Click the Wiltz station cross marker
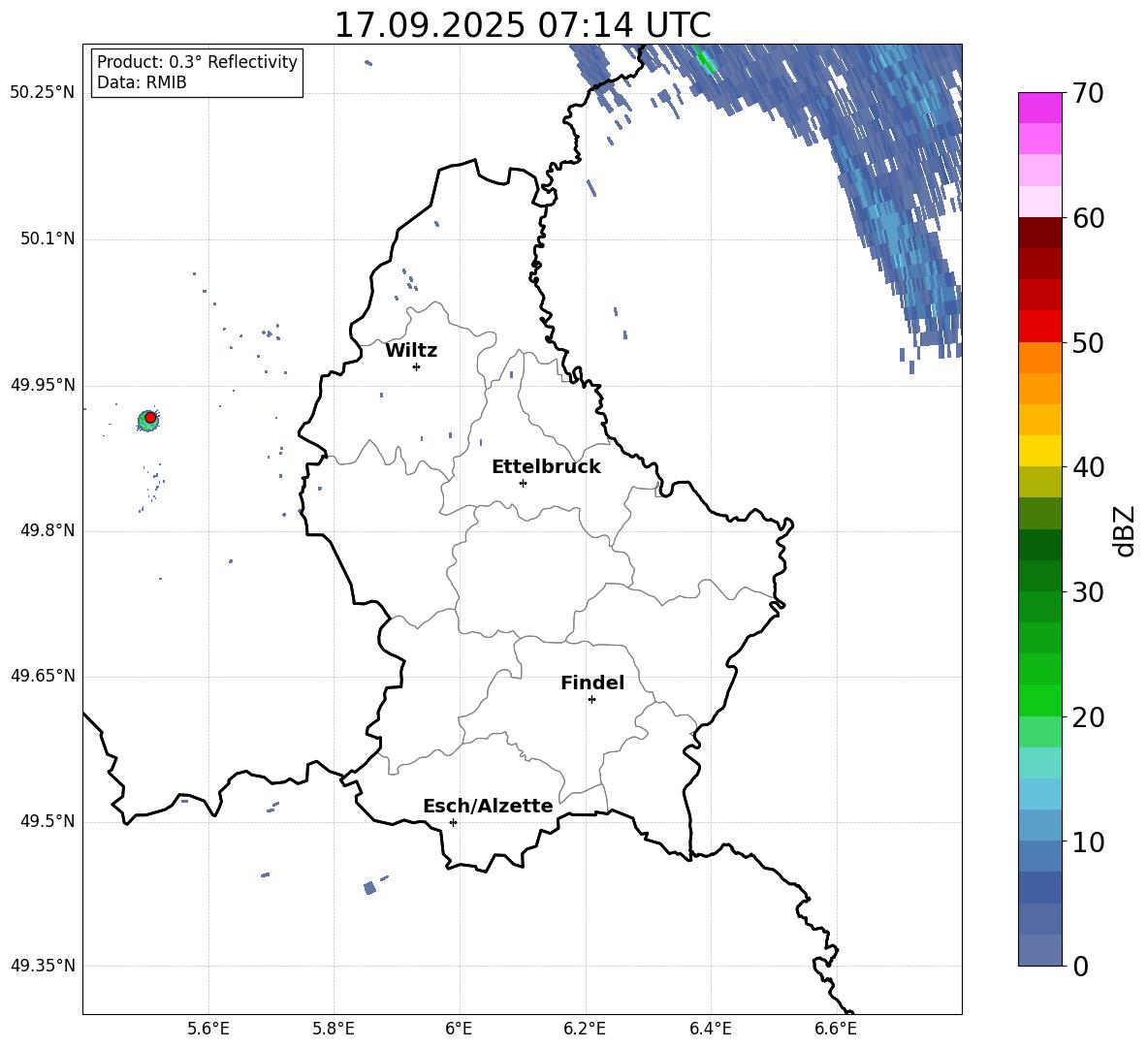1148x1048 pixels. click(416, 366)
